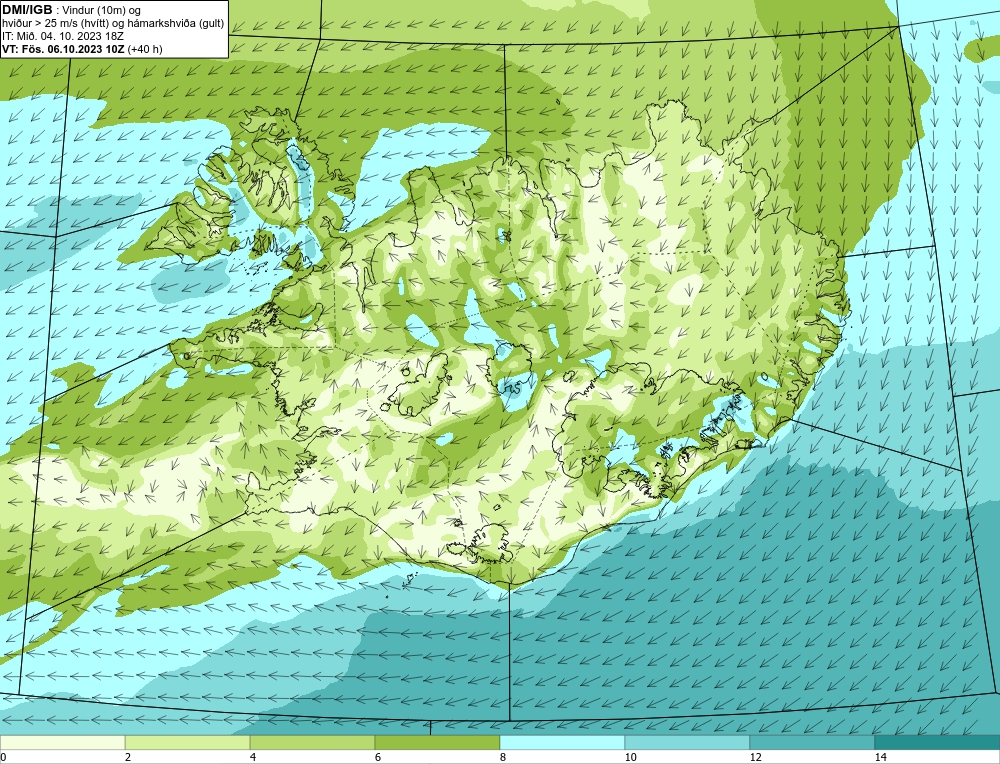1000x764 pixels.
Task: Click the legend value label 10
Action: coord(631,757)
